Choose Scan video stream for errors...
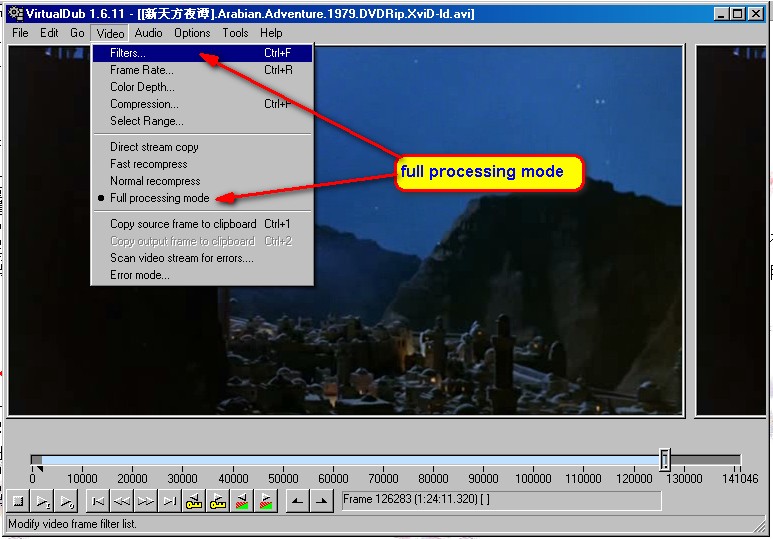 point(202,258)
